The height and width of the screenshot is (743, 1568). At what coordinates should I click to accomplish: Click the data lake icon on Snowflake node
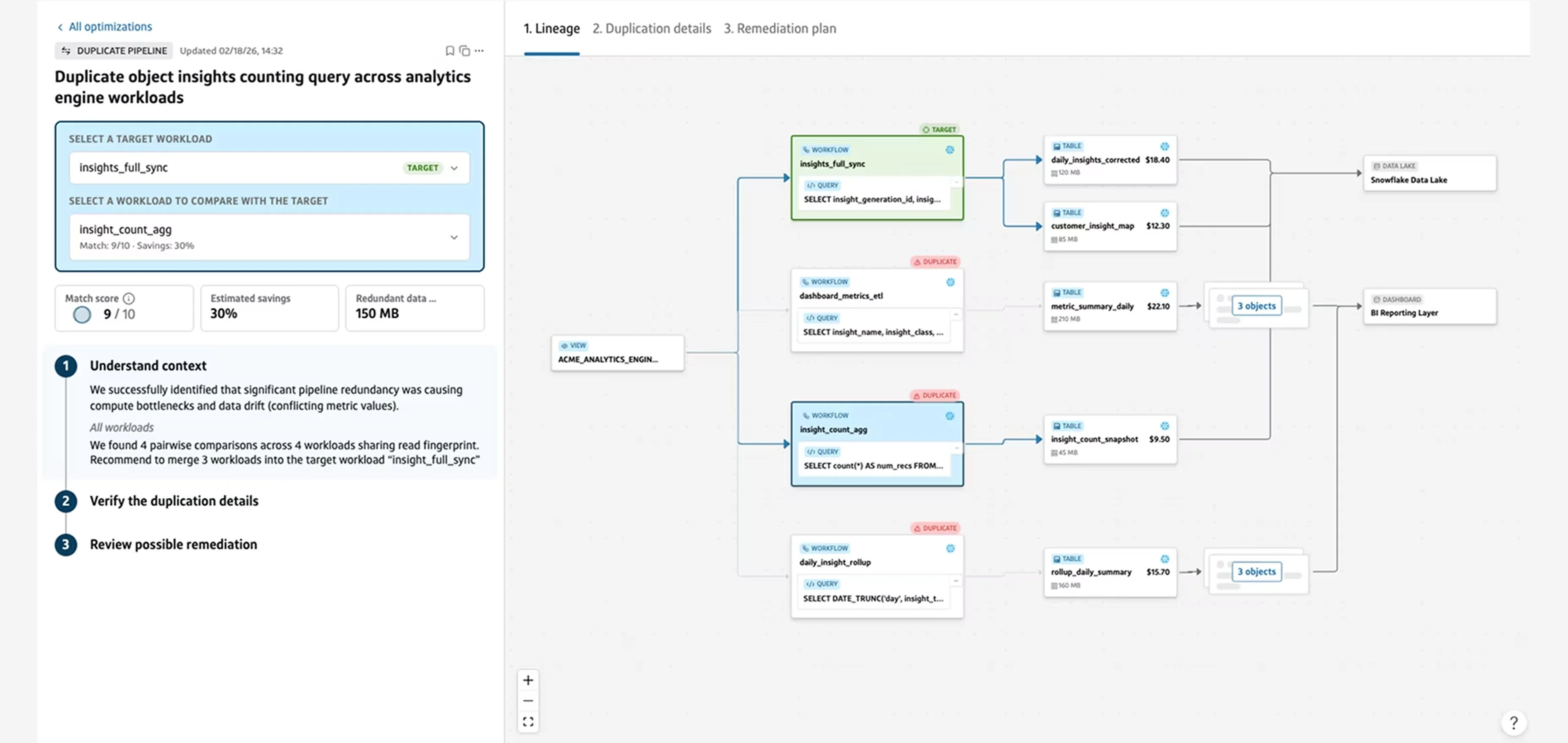(x=1376, y=166)
